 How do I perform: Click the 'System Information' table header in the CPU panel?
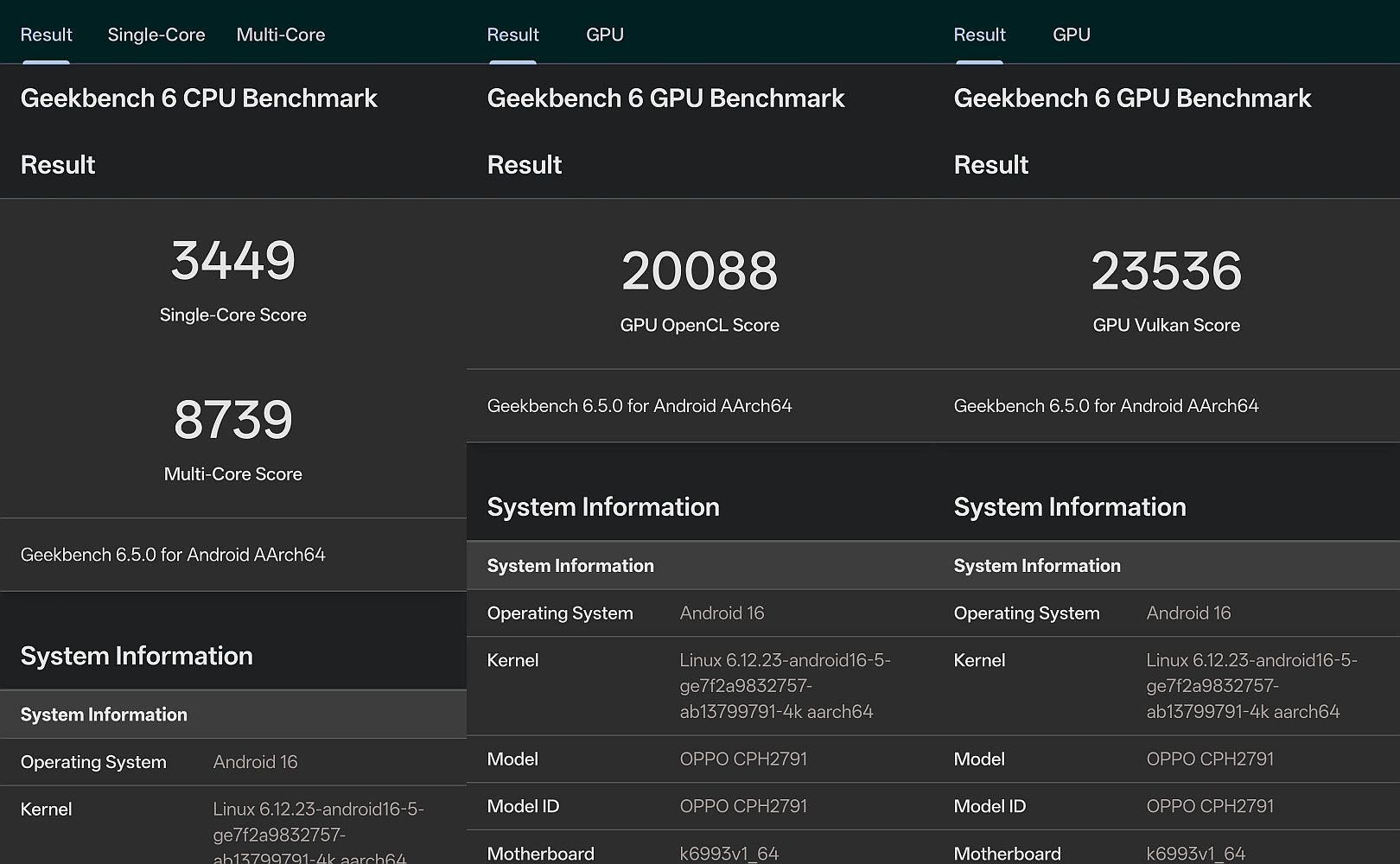click(104, 715)
